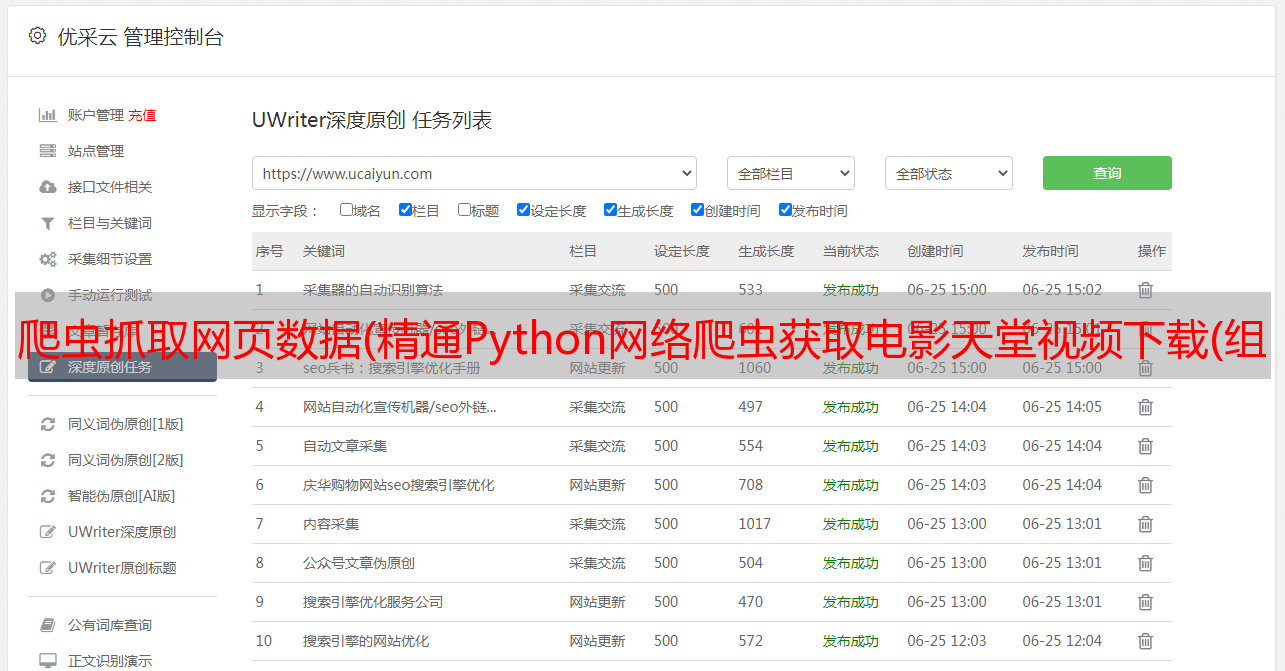Expand the 全部栏目 dropdown
Image resolution: width=1285 pixels, height=671 pixels.
point(790,173)
